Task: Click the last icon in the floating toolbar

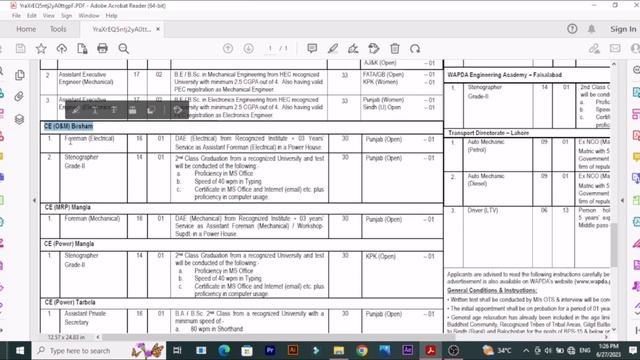Action: [x=178, y=110]
